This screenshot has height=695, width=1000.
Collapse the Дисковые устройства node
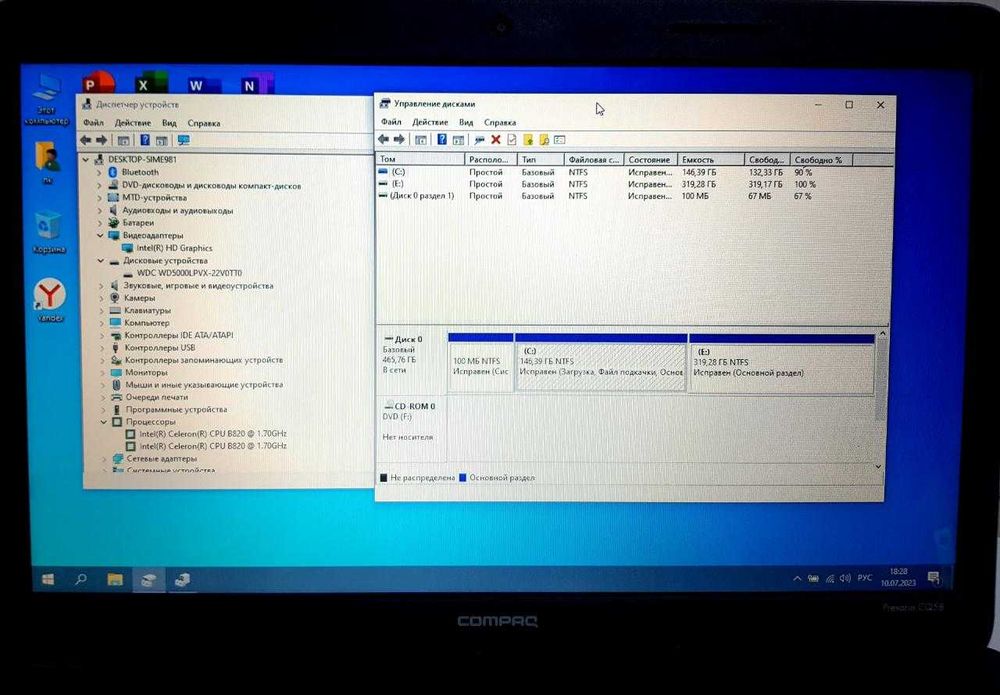click(x=101, y=260)
